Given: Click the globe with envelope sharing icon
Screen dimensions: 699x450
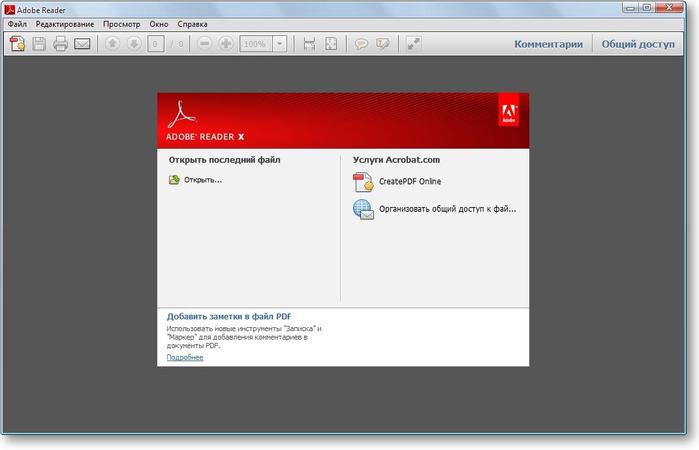Looking at the screenshot, I should (x=363, y=209).
